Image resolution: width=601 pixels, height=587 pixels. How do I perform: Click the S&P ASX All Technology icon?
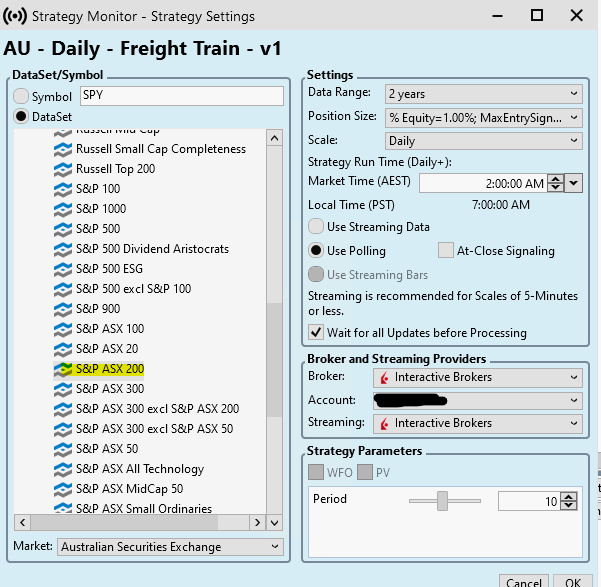click(62, 469)
